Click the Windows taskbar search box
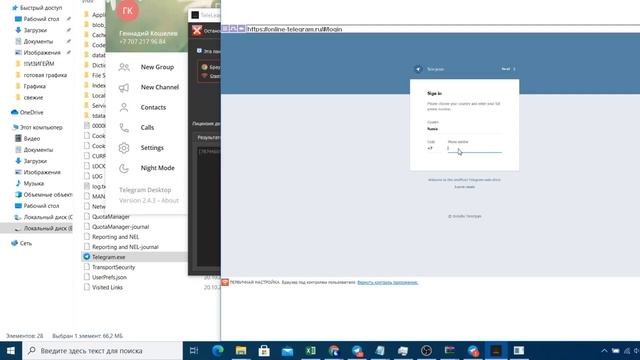The image size is (640, 360). tap(102, 351)
